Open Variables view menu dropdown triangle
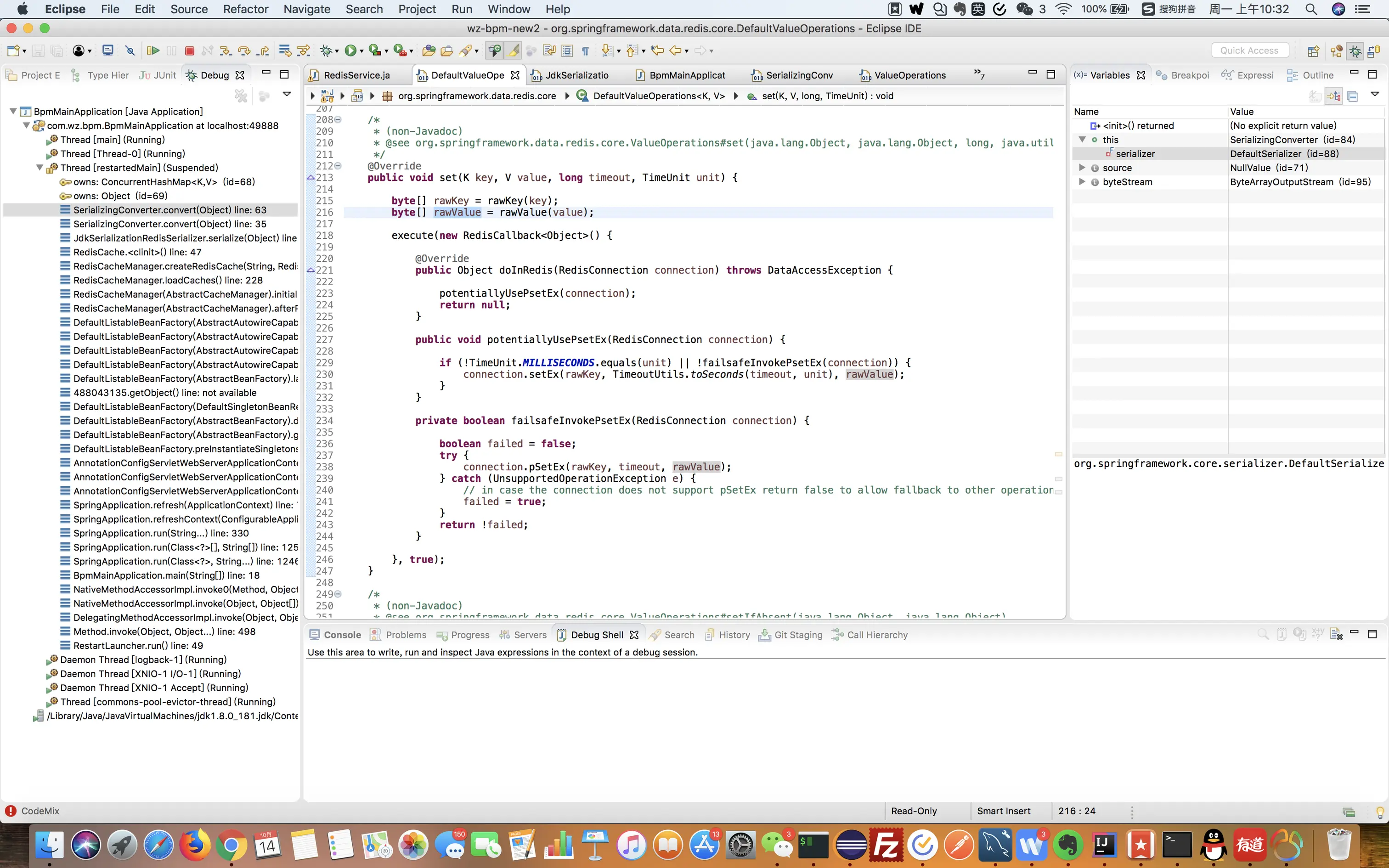Screen dimensions: 1389x868 click(x=1375, y=94)
